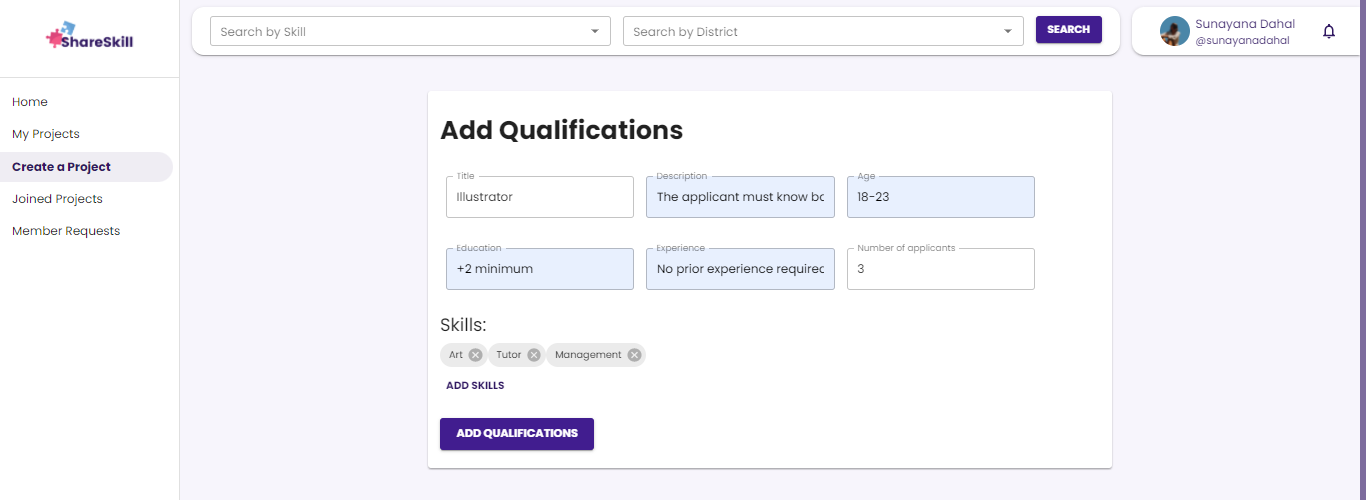Open Joined Projects page
The image size is (1366, 500).
pyautogui.click(x=57, y=199)
